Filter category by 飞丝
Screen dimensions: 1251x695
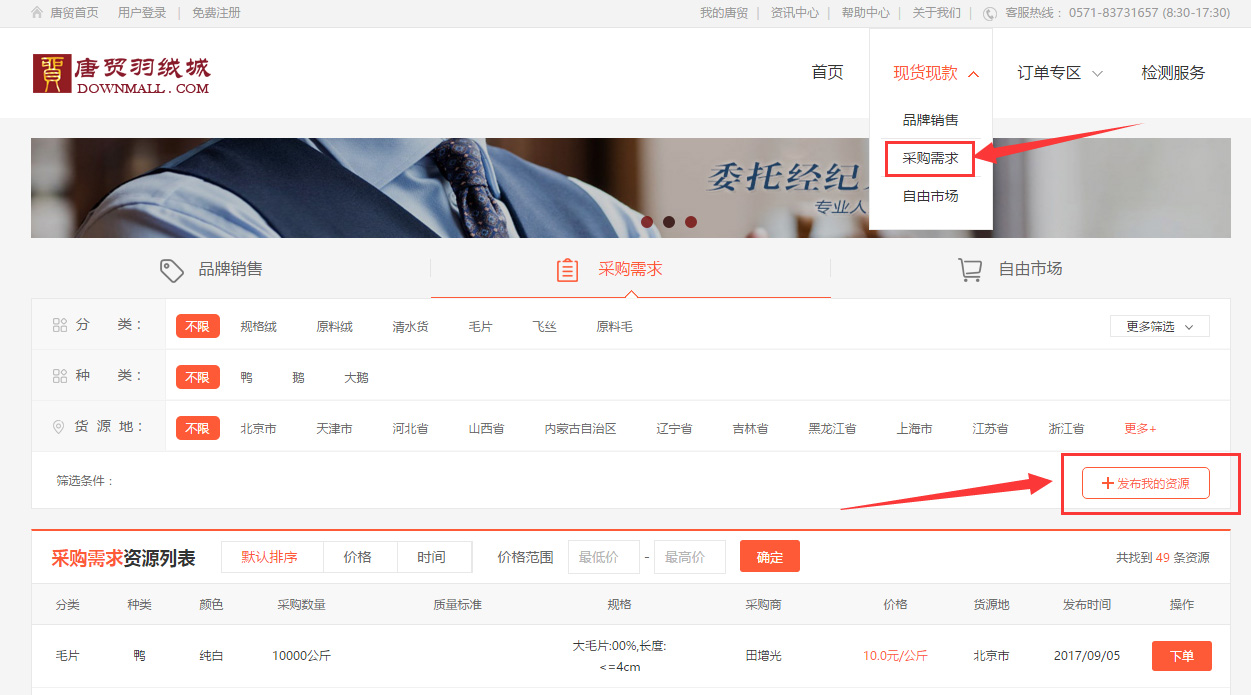(x=544, y=326)
